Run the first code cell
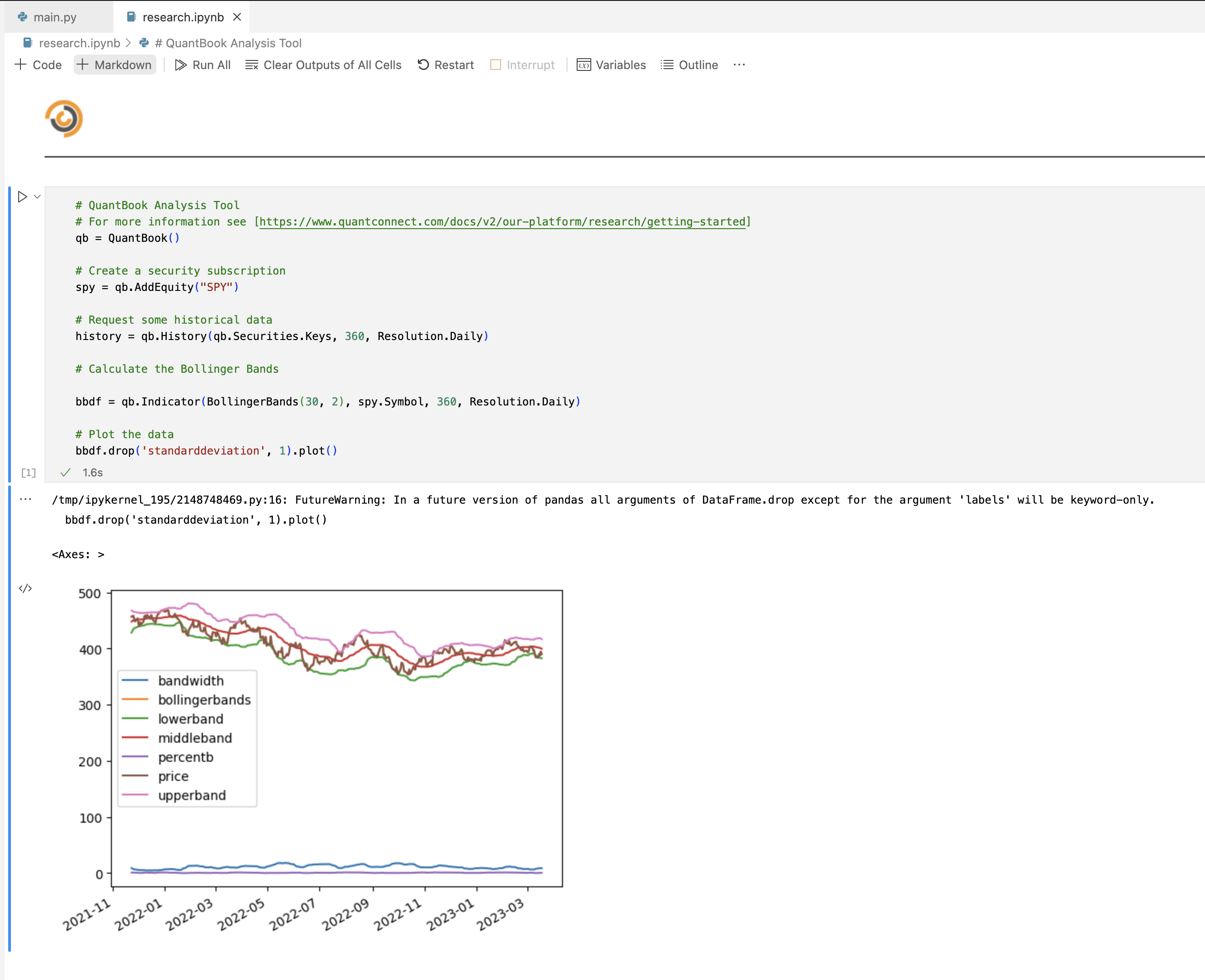 (23, 196)
